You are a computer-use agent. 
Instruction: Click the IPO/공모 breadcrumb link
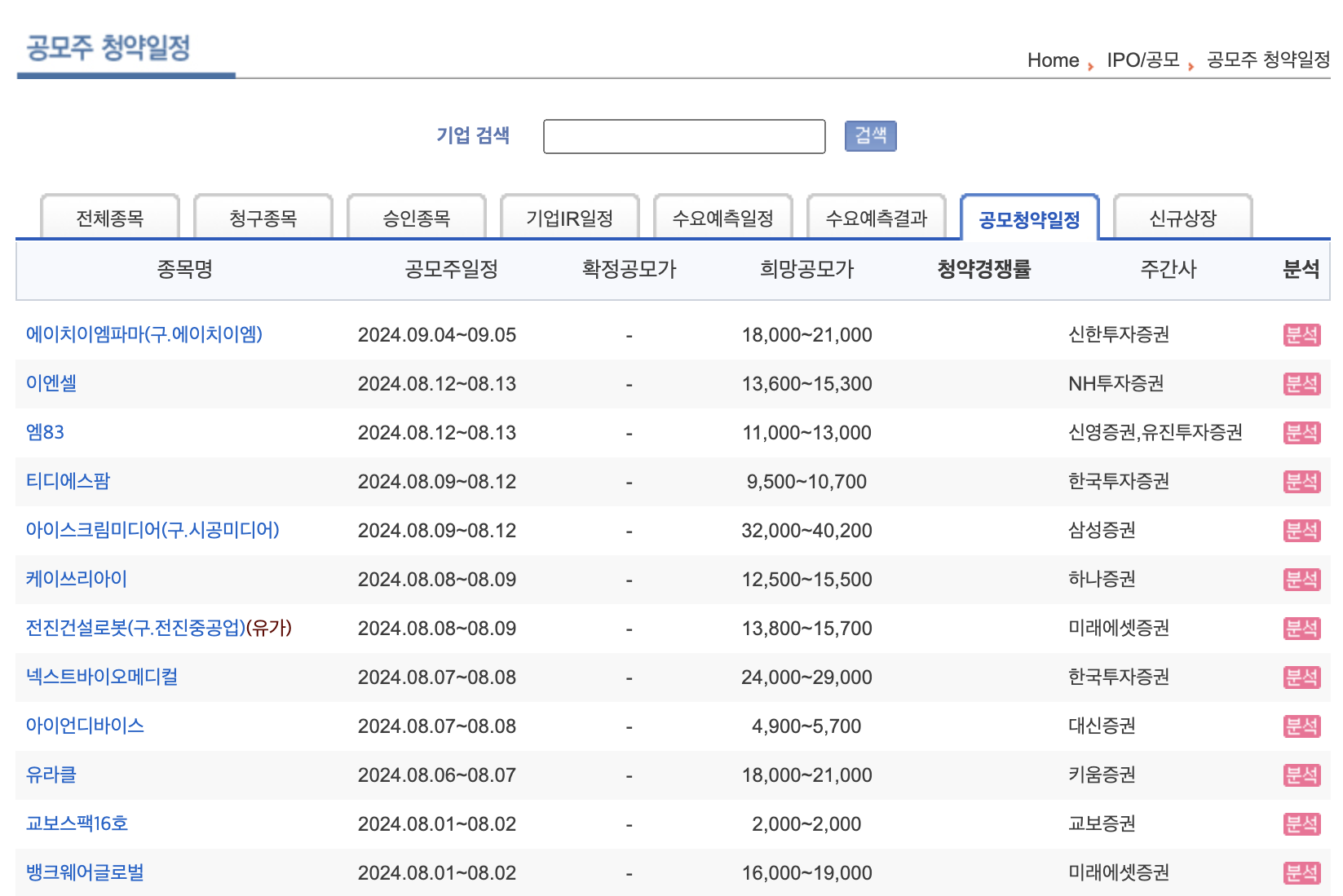(x=1142, y=60)
